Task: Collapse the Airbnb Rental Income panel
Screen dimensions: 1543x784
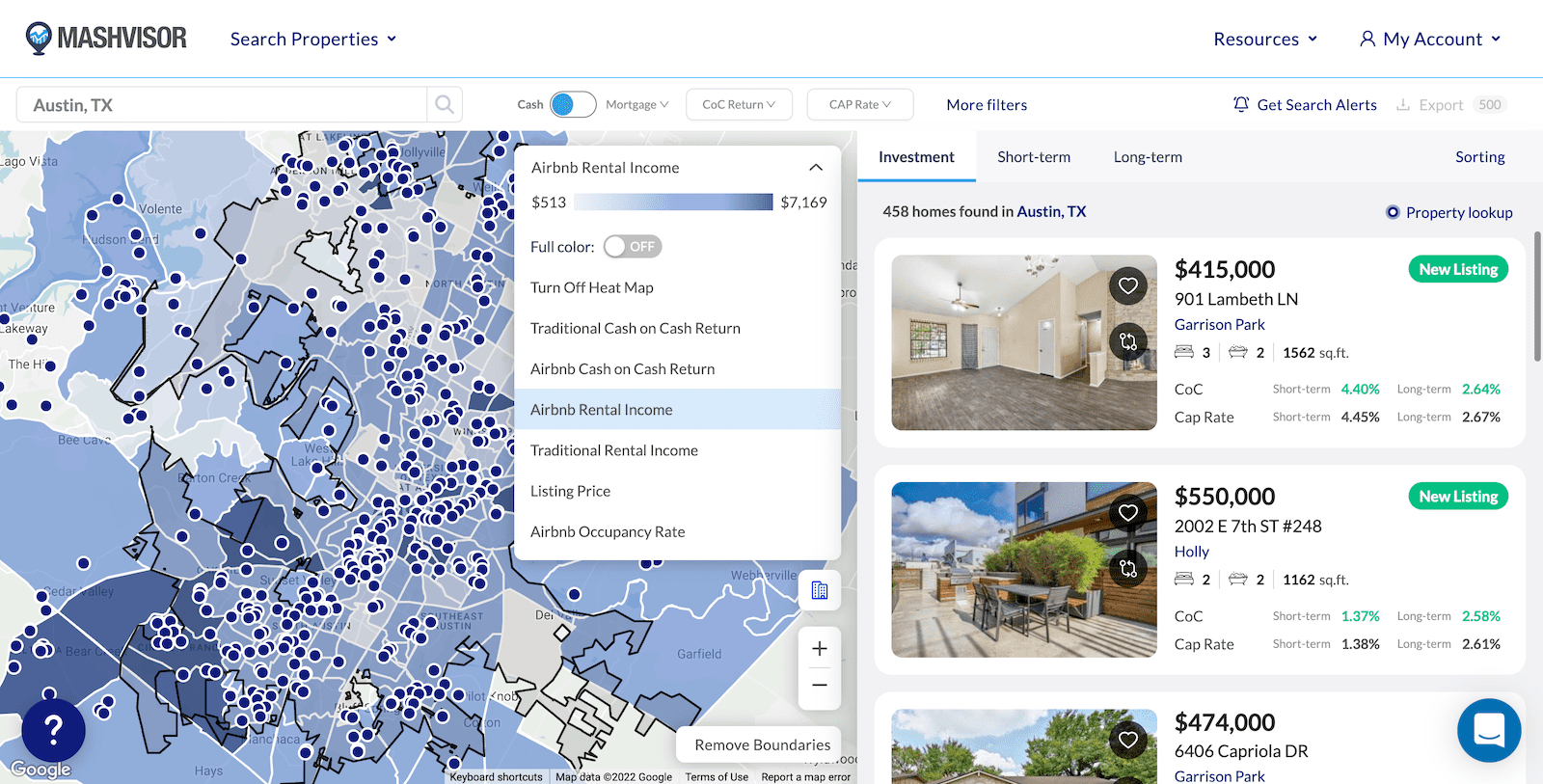Action: coord(816,168)
